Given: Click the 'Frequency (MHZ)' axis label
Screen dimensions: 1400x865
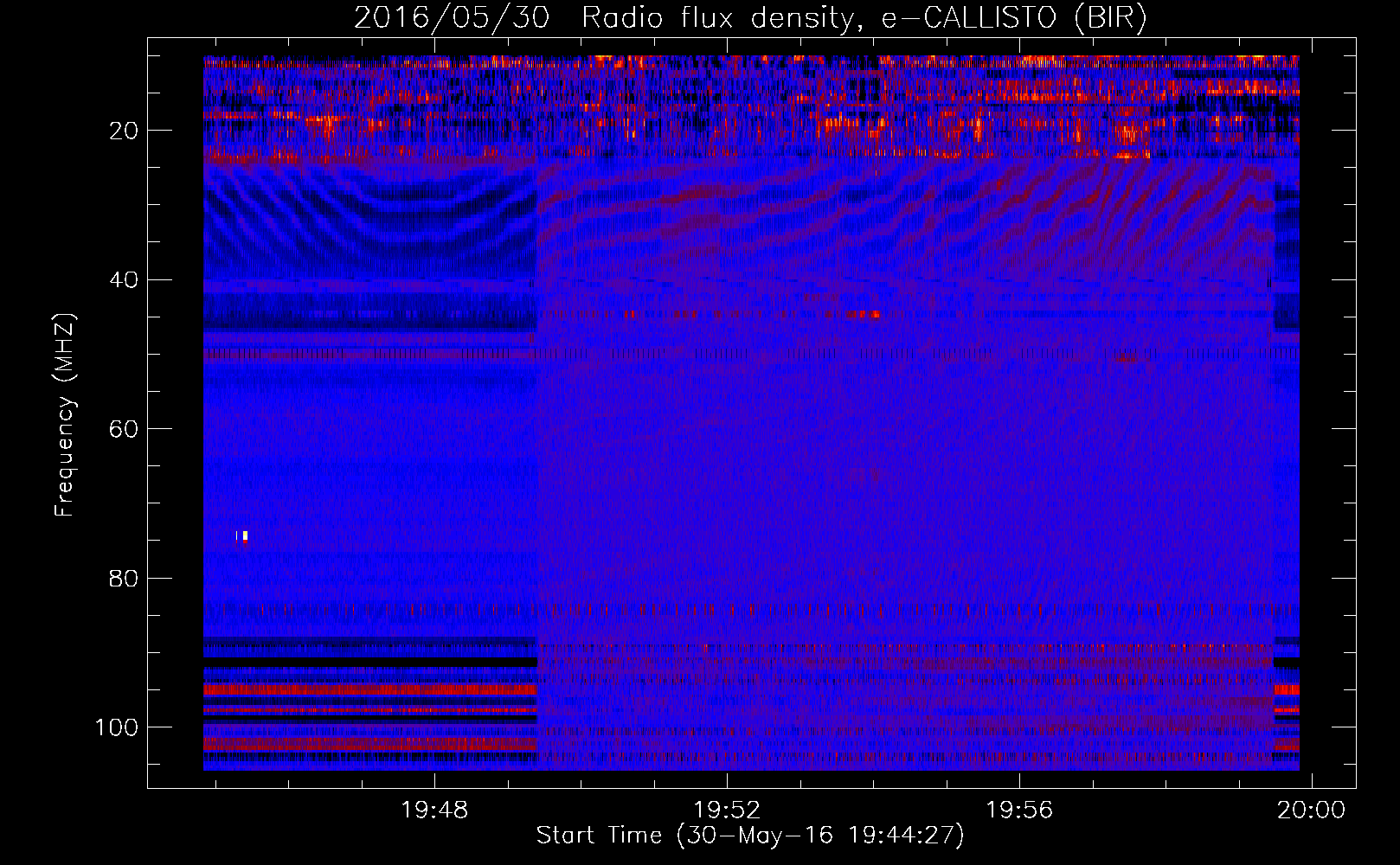Looking at the screenshot, I should click(x=64, y=415).
